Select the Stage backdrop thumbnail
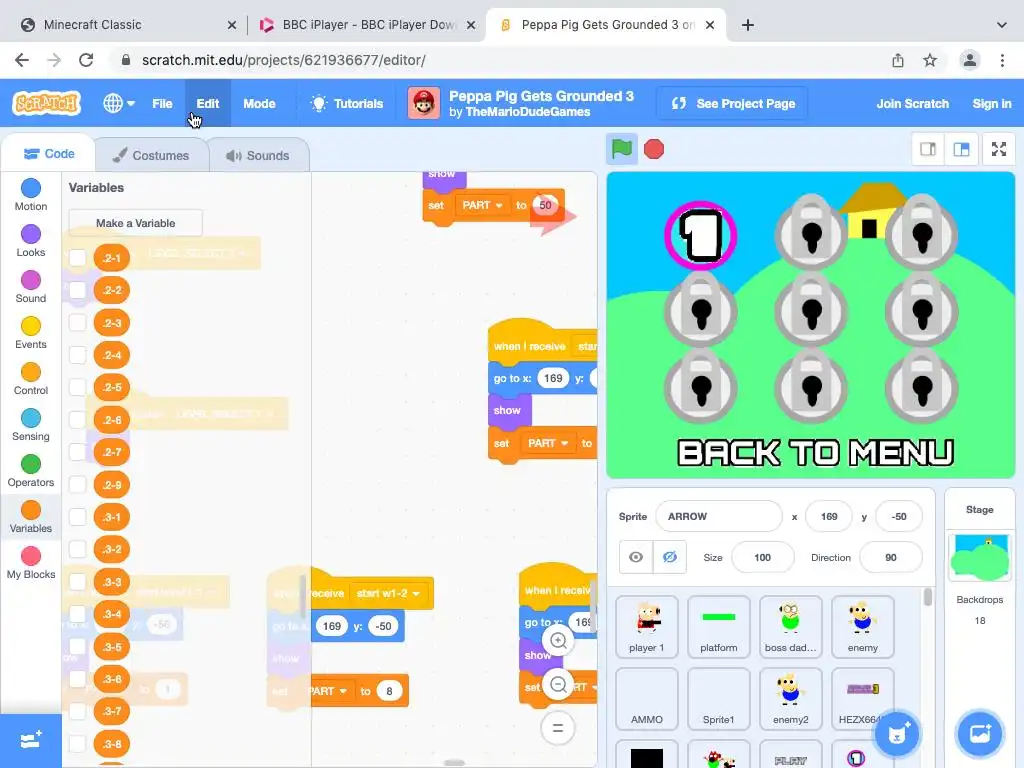 pyautogui.click(x=980, y=557)
